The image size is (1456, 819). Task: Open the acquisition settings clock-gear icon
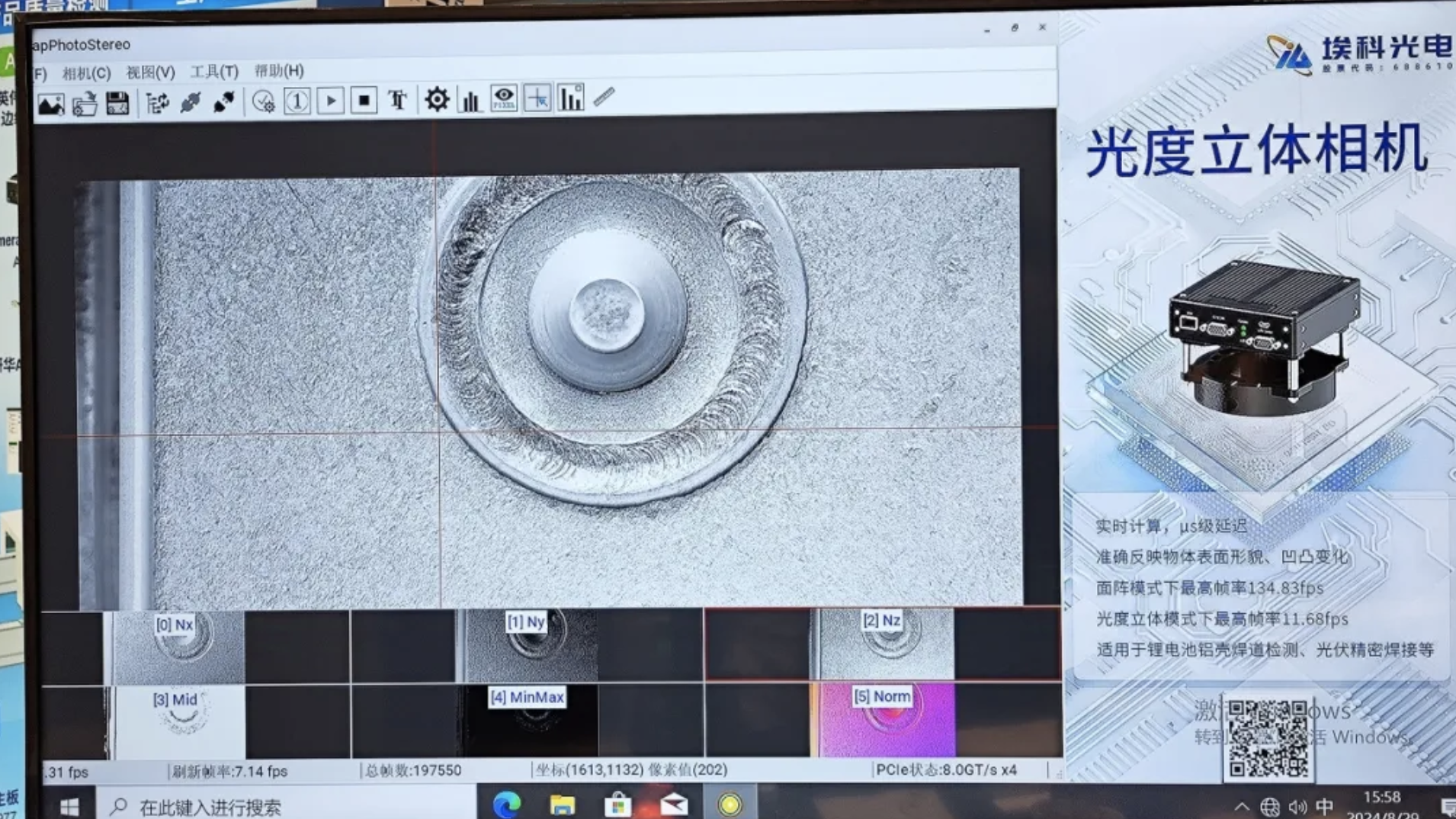coord(263,101)
